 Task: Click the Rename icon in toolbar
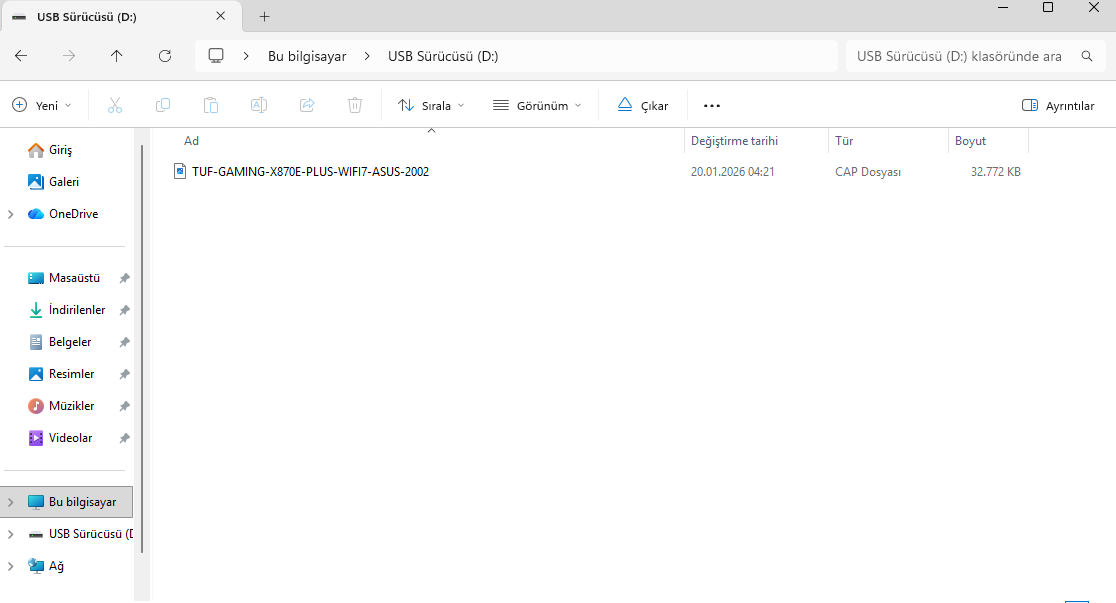pos(259,105)
